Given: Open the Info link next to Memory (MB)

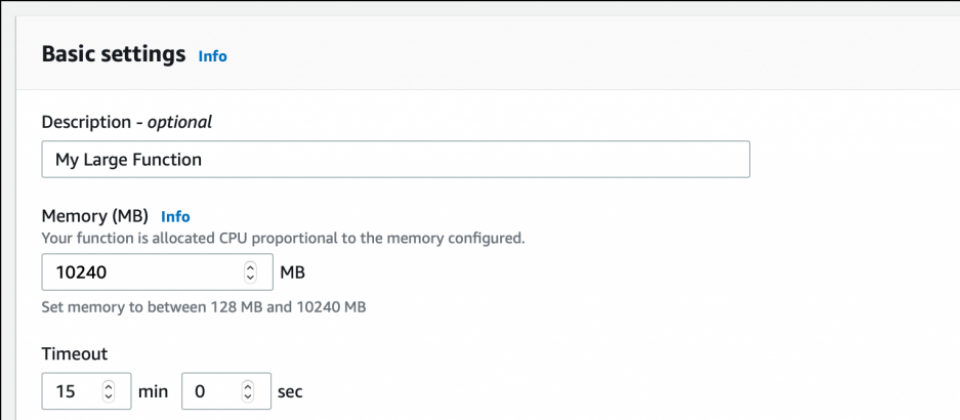Looking at the screenshot, I should point(175,217).
